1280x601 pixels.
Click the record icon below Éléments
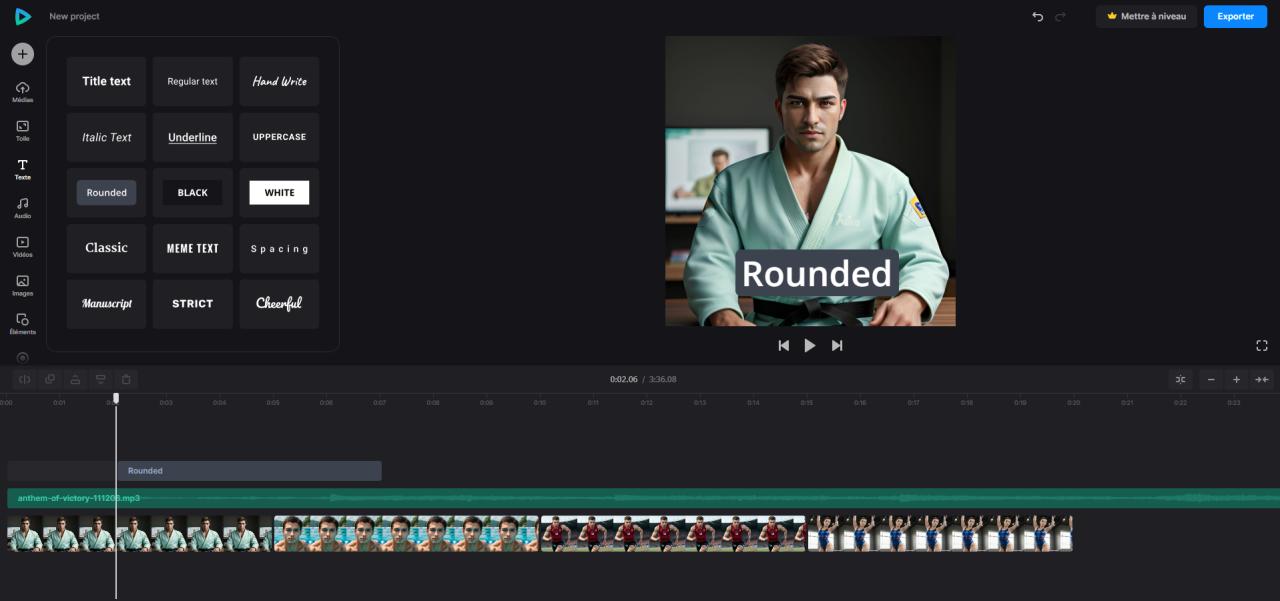click(x=22, y=358)
